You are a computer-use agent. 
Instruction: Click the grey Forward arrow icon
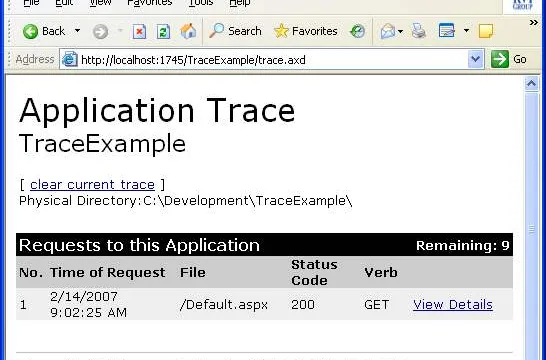(100, 32)
